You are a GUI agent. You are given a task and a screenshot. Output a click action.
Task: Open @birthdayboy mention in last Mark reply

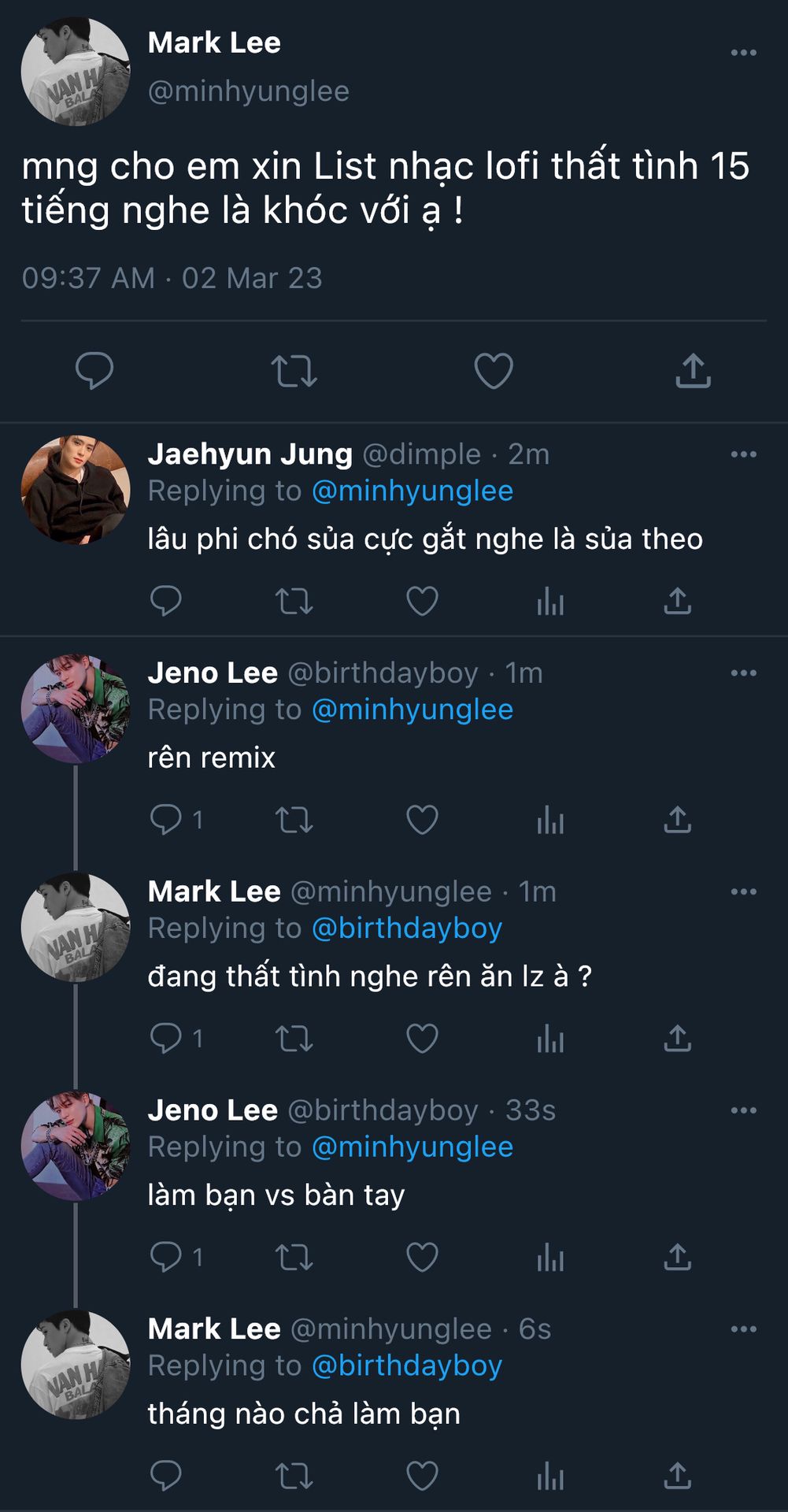point(407,1366)
